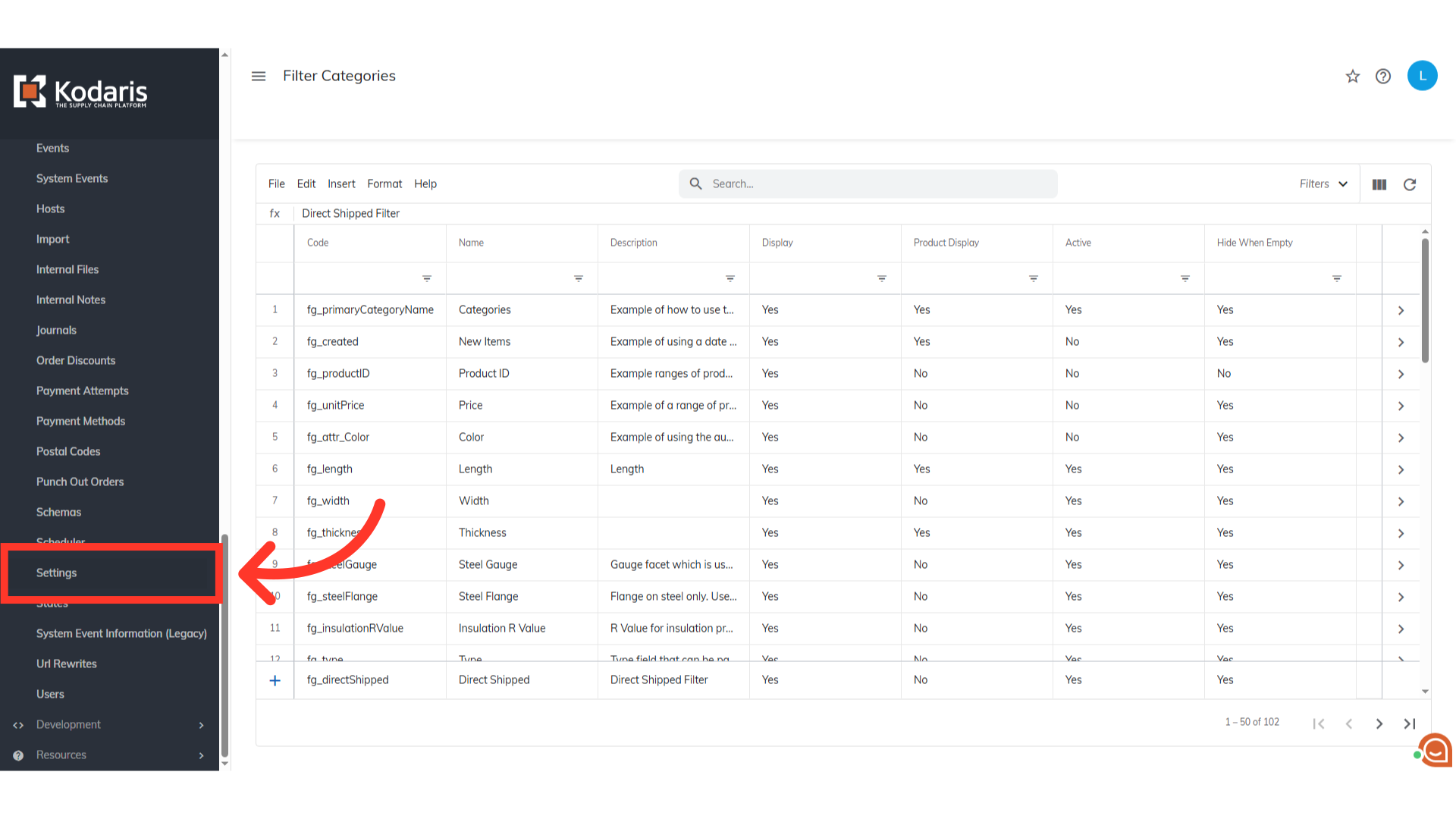Open the Format menu
The image size is (1456, 819).
[x=384, y=184]
